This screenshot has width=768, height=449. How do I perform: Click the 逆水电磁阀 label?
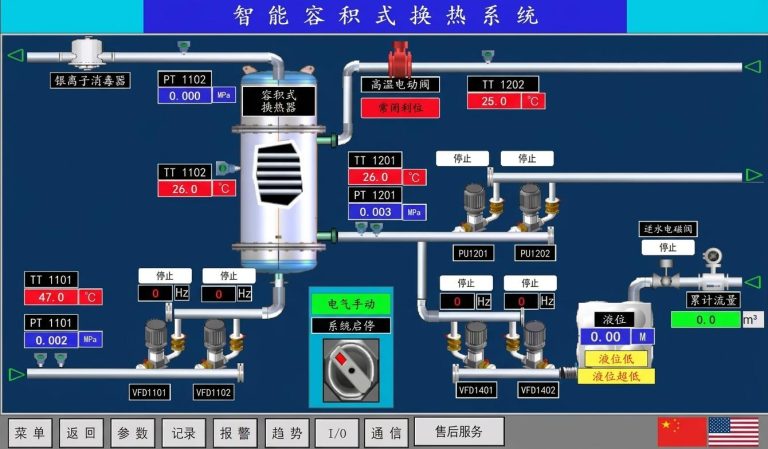(668, 229)
